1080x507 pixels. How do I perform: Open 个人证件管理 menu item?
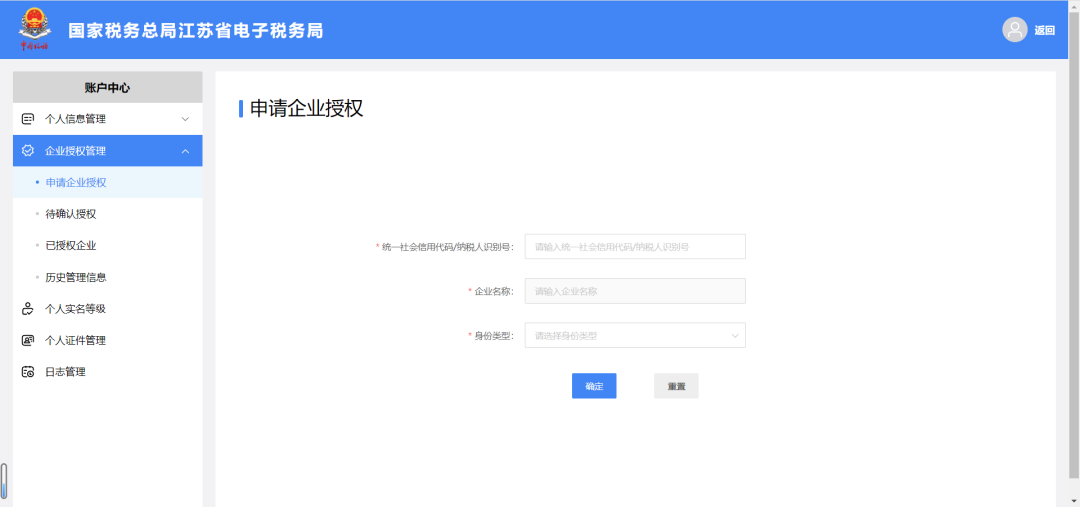click(x=107, y=340)
